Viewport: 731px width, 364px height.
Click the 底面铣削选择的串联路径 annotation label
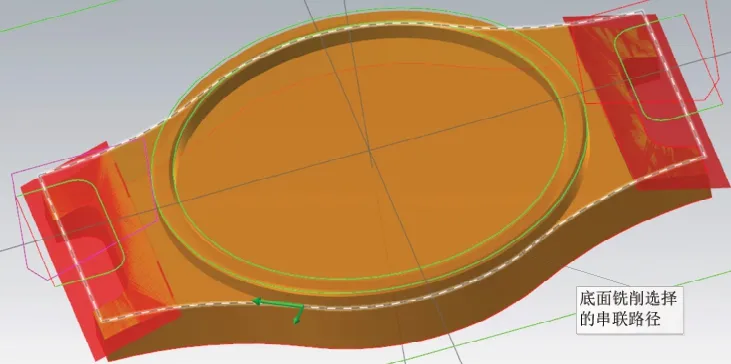(x=629, y=310)
